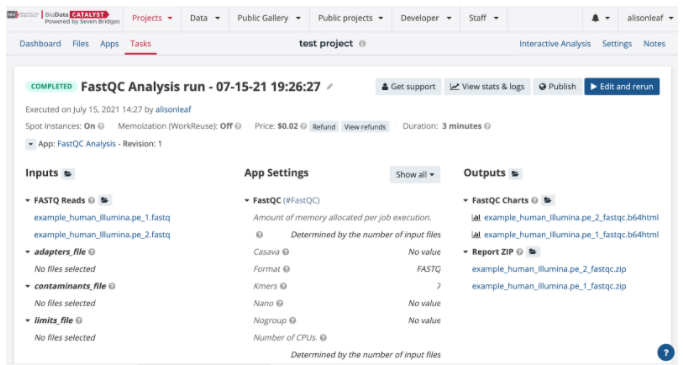Select the Tasks tab
The image size is (683, 365).
click(x=140, y=44)
